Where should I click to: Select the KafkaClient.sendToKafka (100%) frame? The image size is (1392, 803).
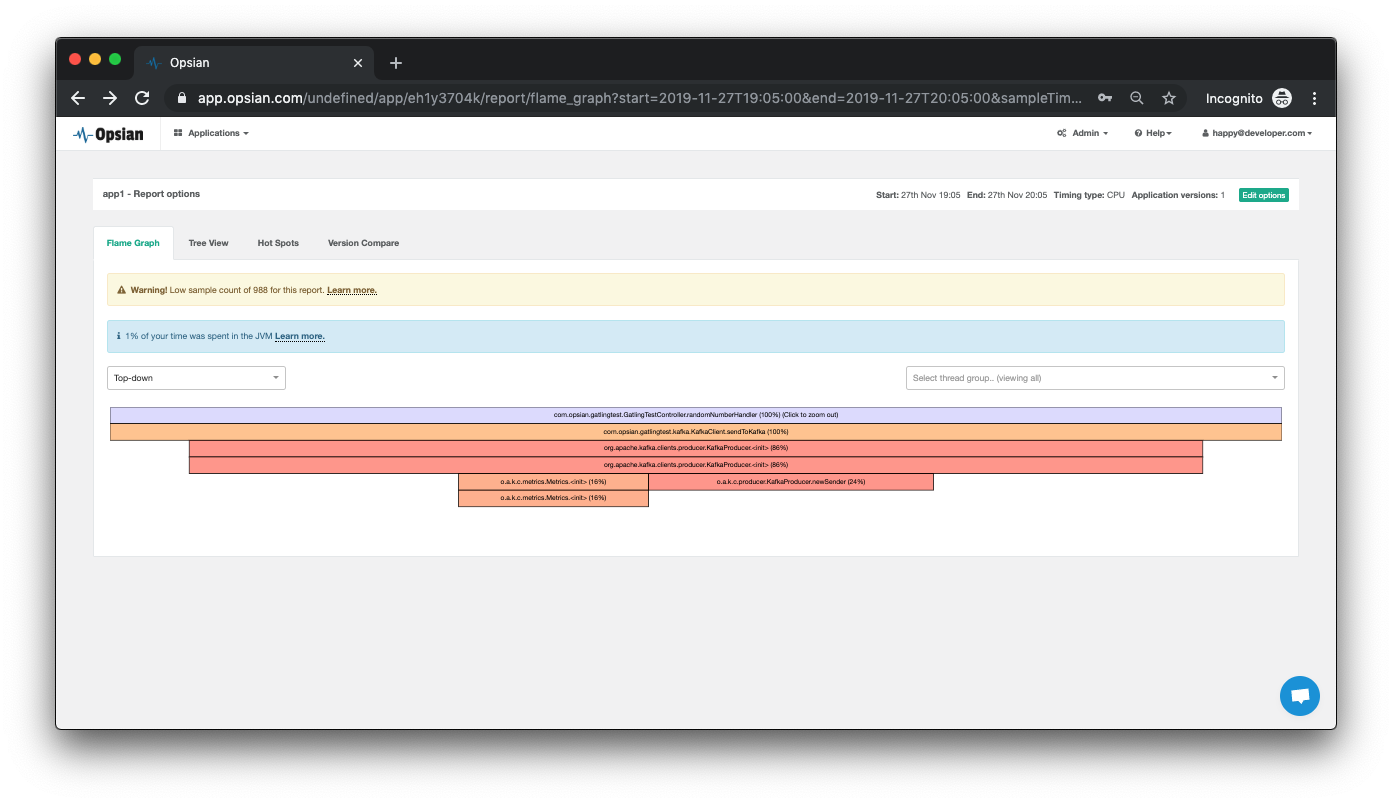696,432
